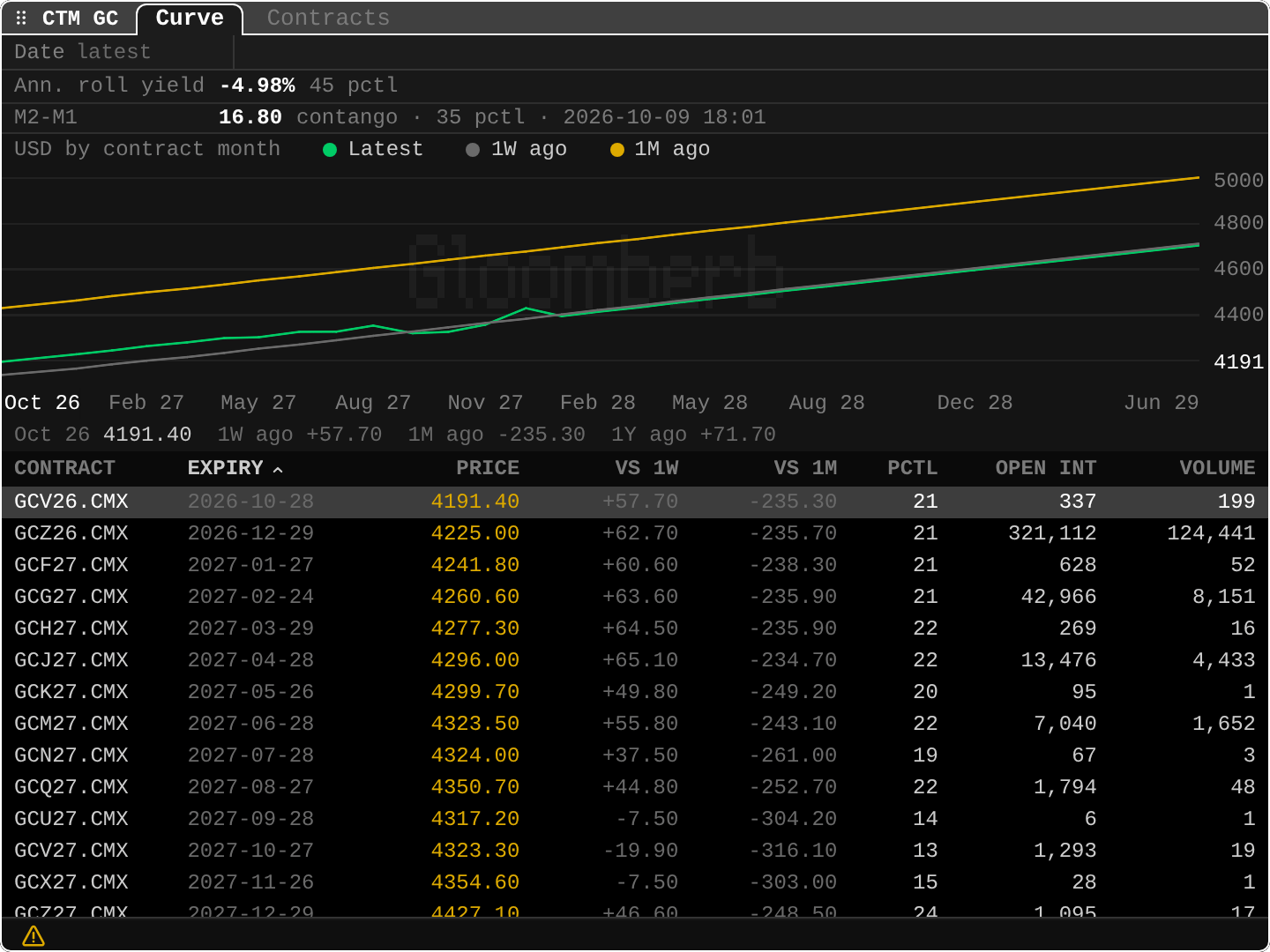Screen dimensions: 1270x952
Task: Click the 5000 label on the price axis
Action: pyautogui.click(x=1239, y=181)
